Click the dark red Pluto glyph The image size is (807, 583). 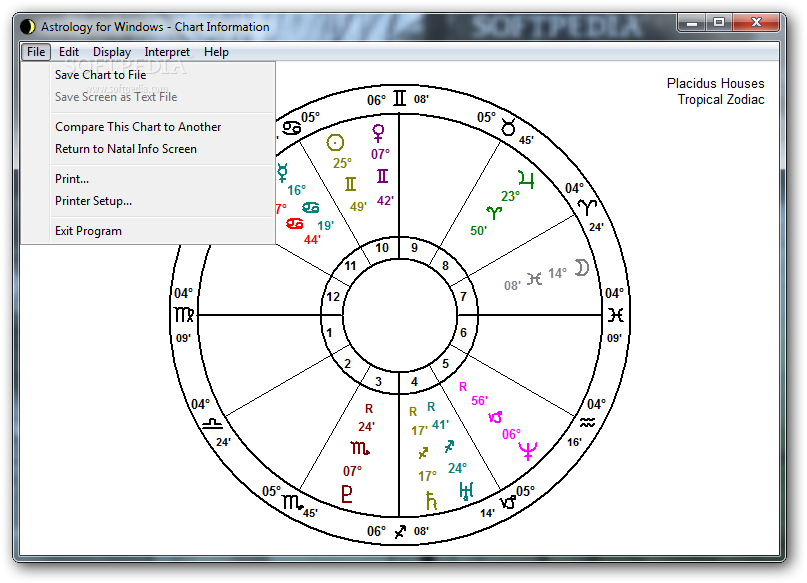point(347,493)
